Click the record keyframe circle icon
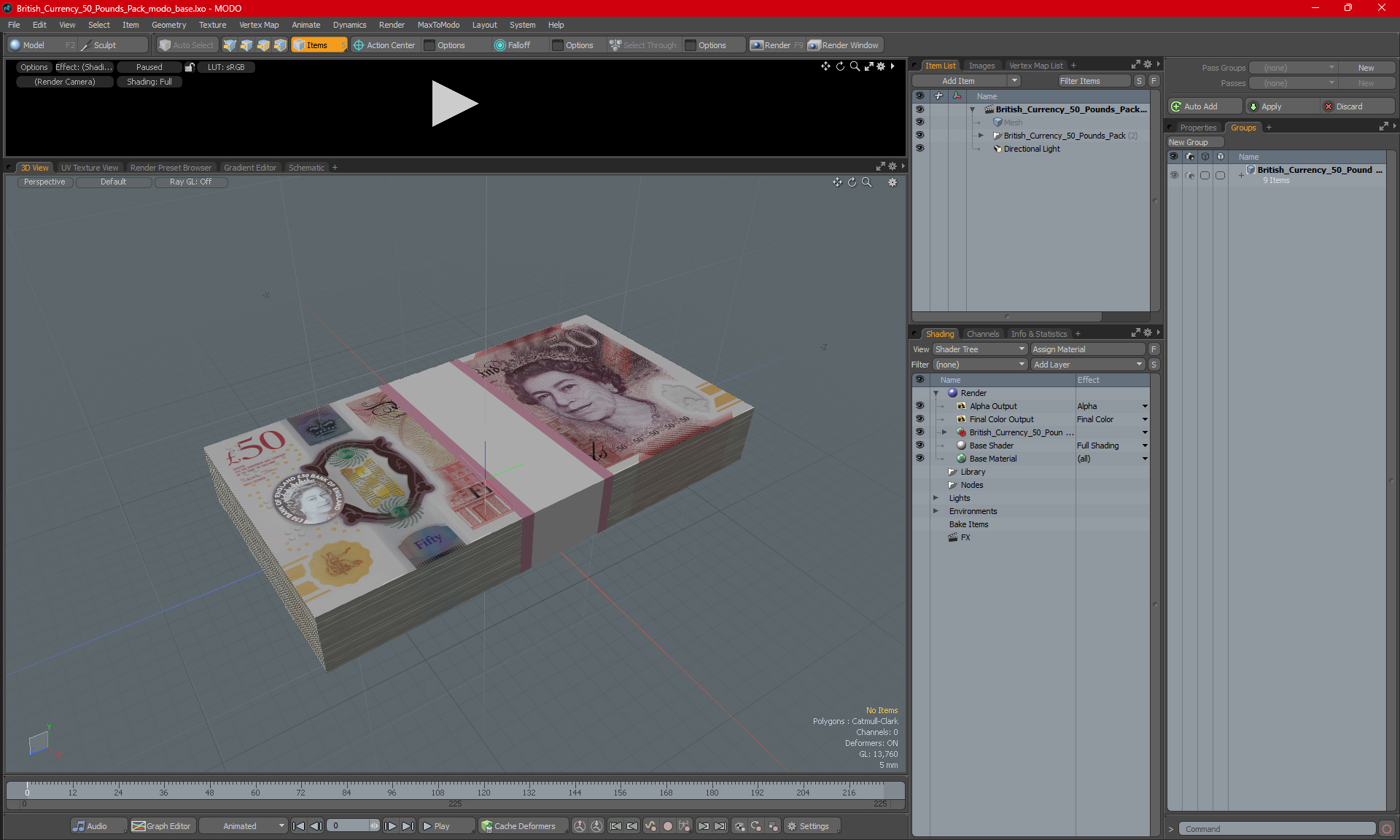 [x=667, y=826]
